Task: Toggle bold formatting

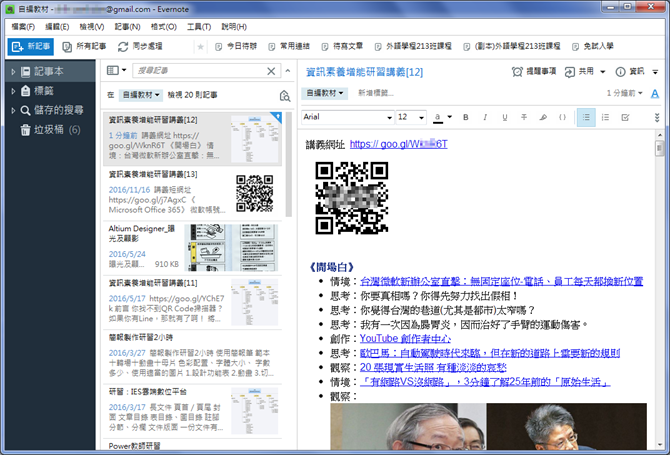Action: pos(466,117)
